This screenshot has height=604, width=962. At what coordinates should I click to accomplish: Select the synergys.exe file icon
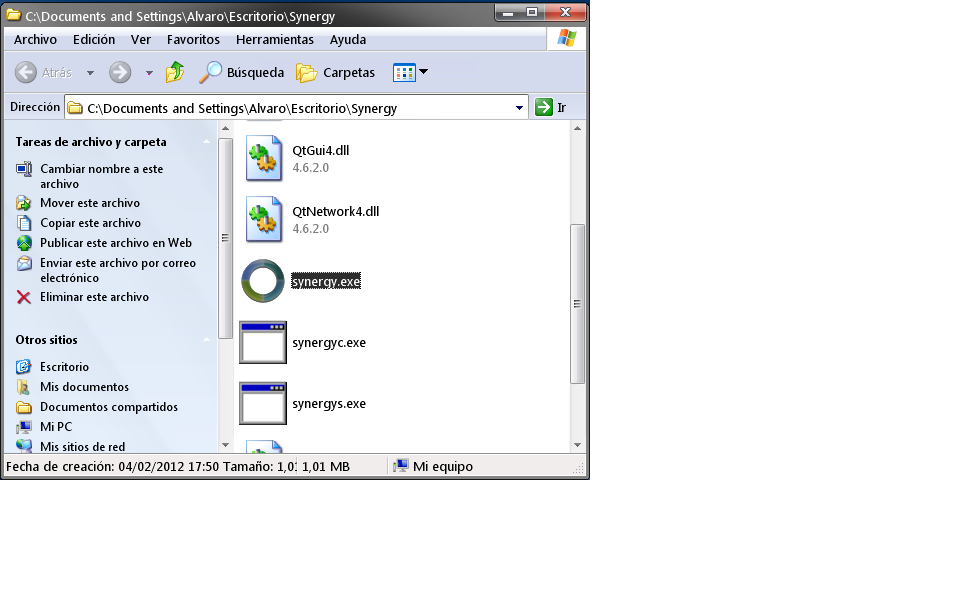[263, 404]
